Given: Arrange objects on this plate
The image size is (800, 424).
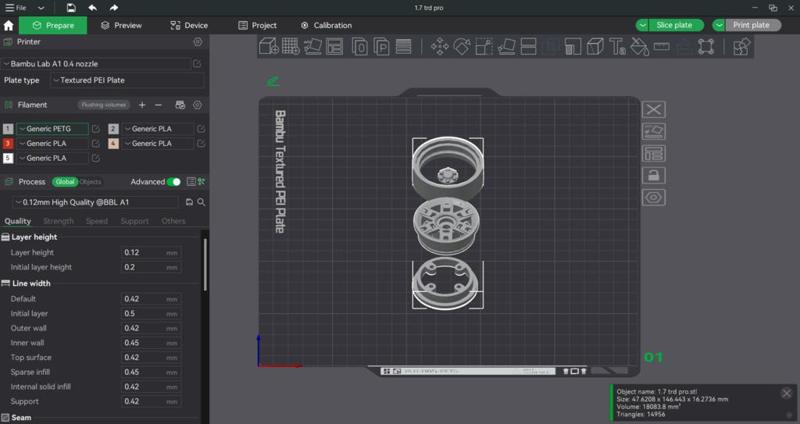Looking at the screenshot, I should point(654,154).
